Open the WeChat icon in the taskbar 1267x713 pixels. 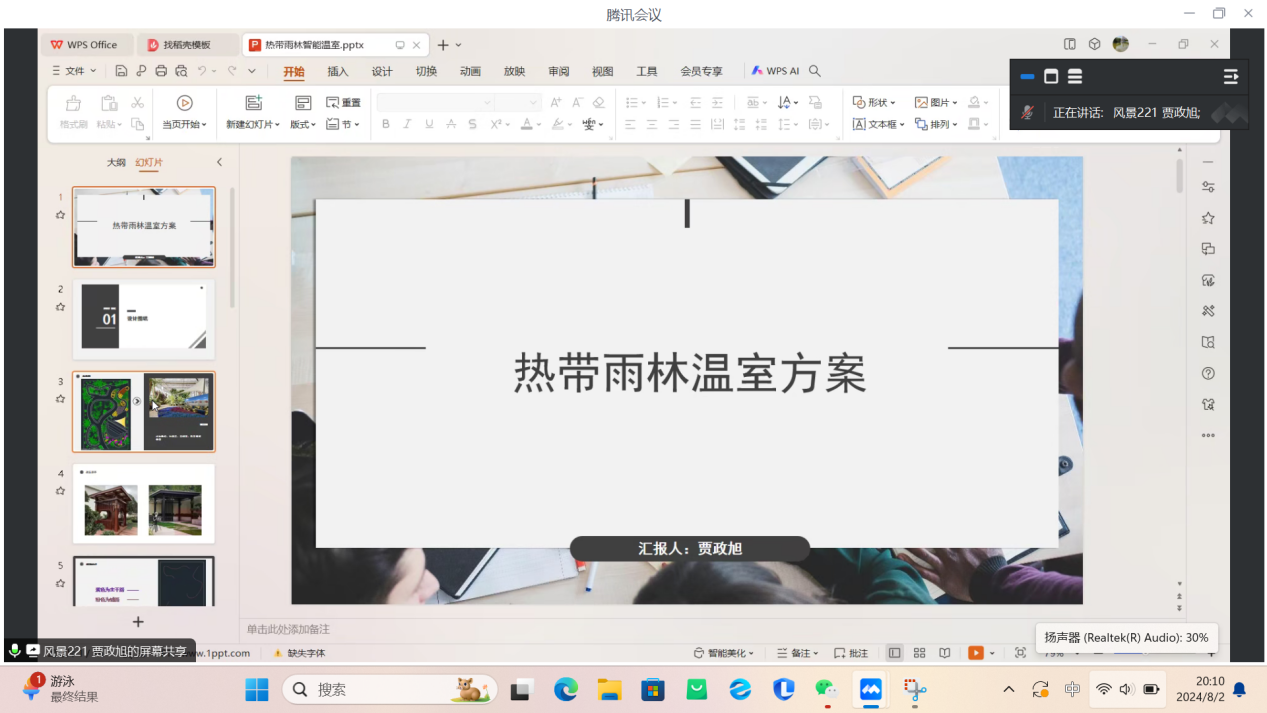[826, 689]
